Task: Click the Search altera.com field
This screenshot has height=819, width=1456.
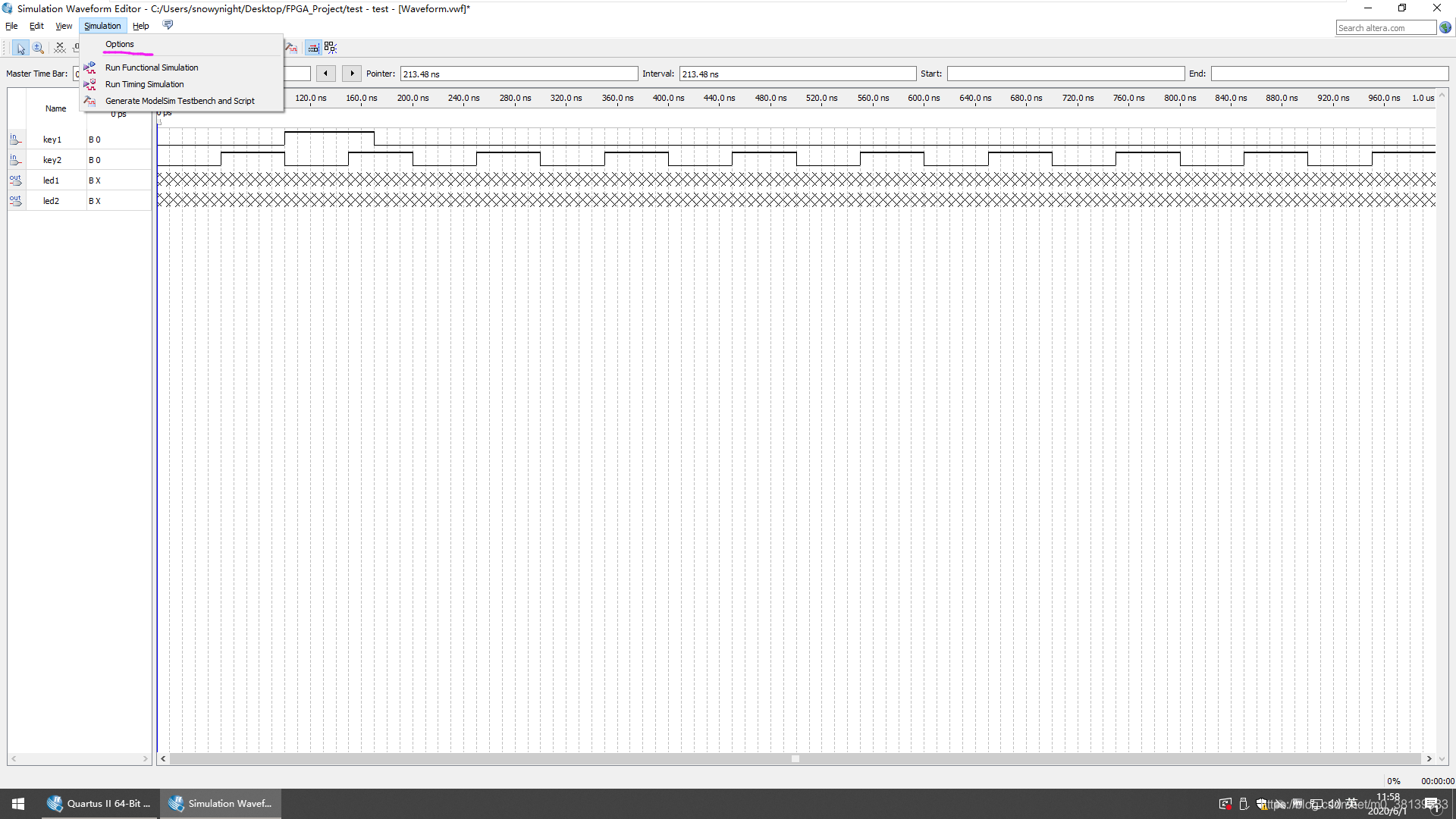Action: 1385,28
